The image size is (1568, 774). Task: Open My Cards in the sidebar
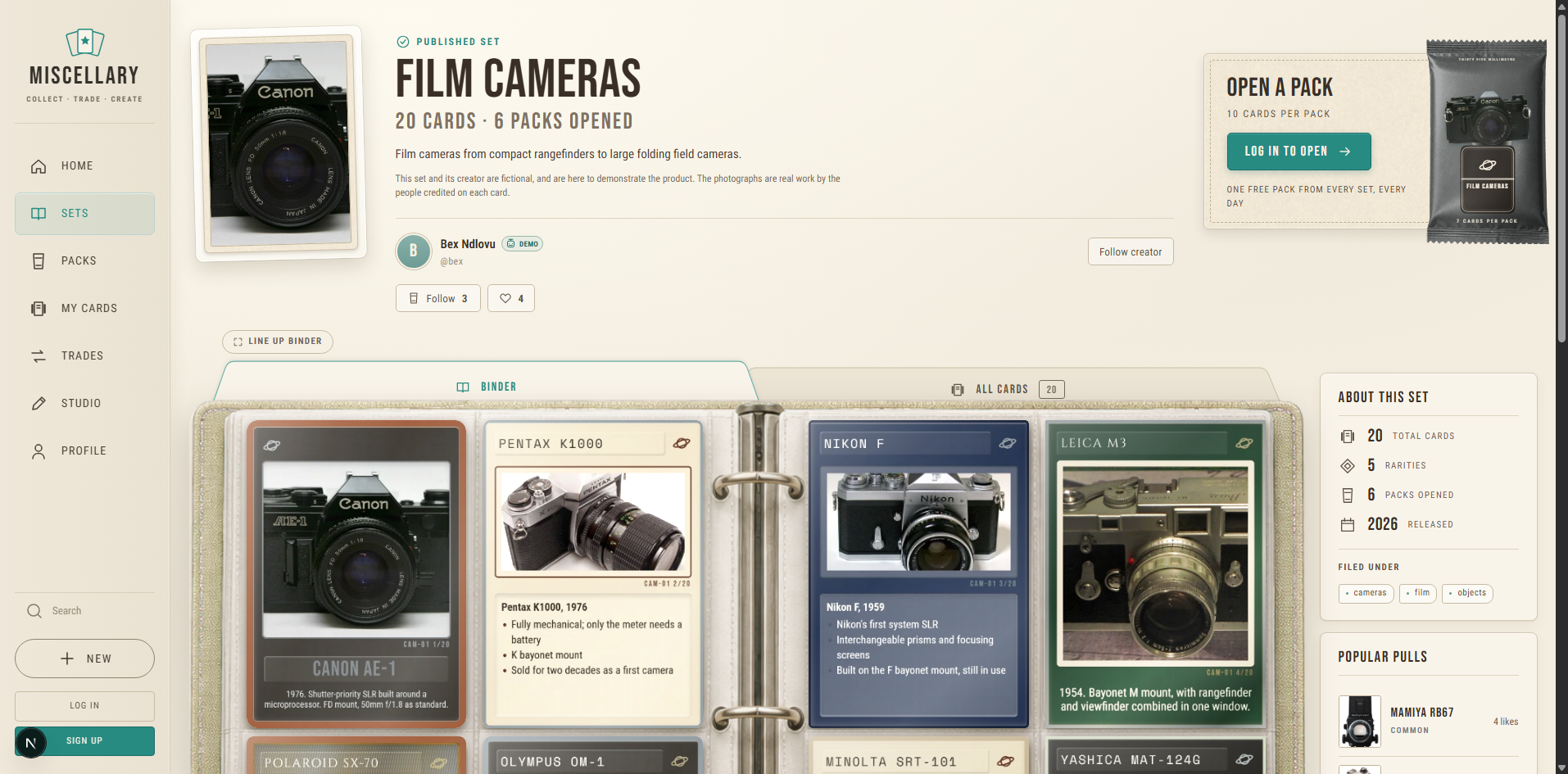84,309
